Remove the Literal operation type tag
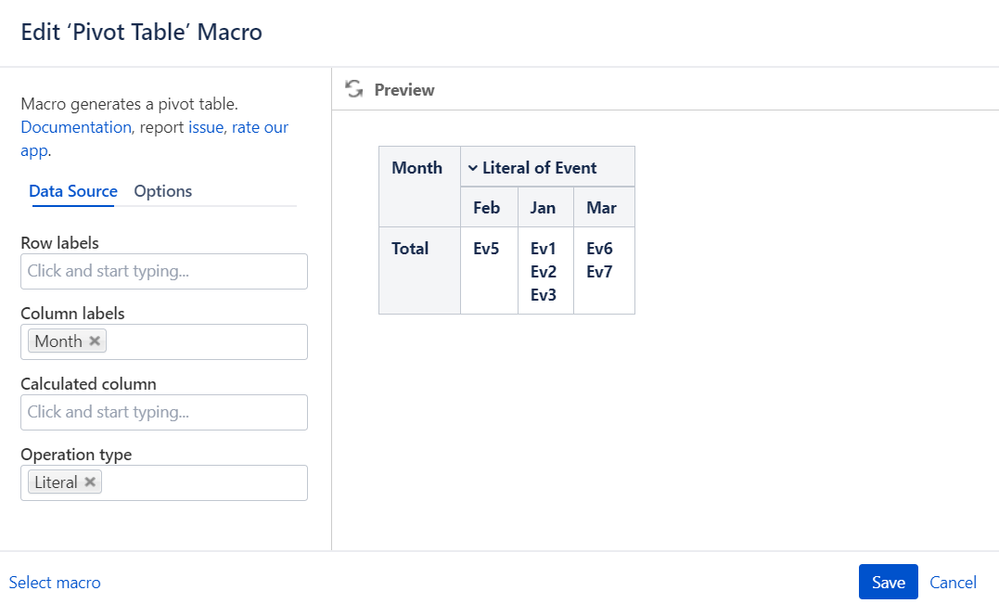999x605 pixels. pos(90,482)
